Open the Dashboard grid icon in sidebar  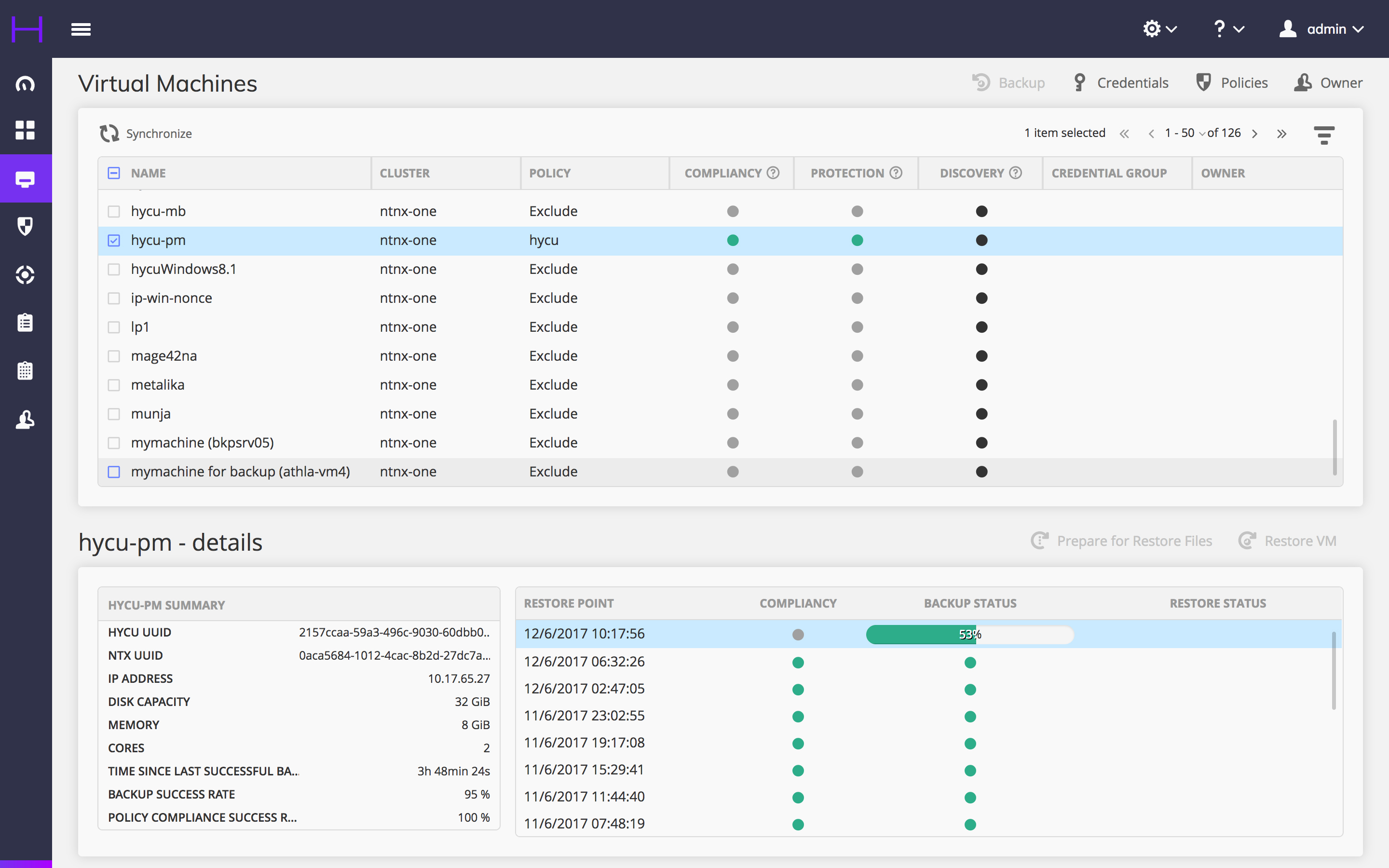(25, 130)
